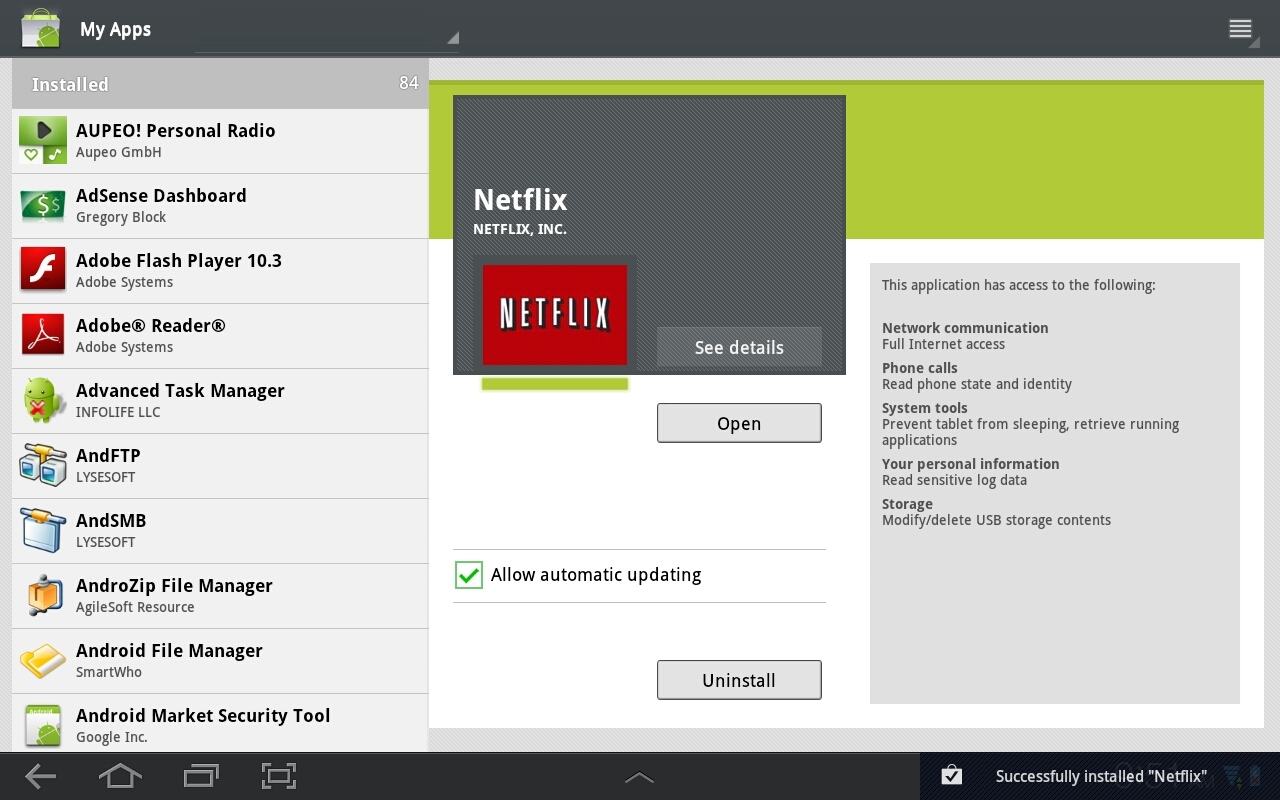Viewport: 1280px width, 800px height.
Task: Open the overflow menu icon at top right
Action: point(1240,29)
